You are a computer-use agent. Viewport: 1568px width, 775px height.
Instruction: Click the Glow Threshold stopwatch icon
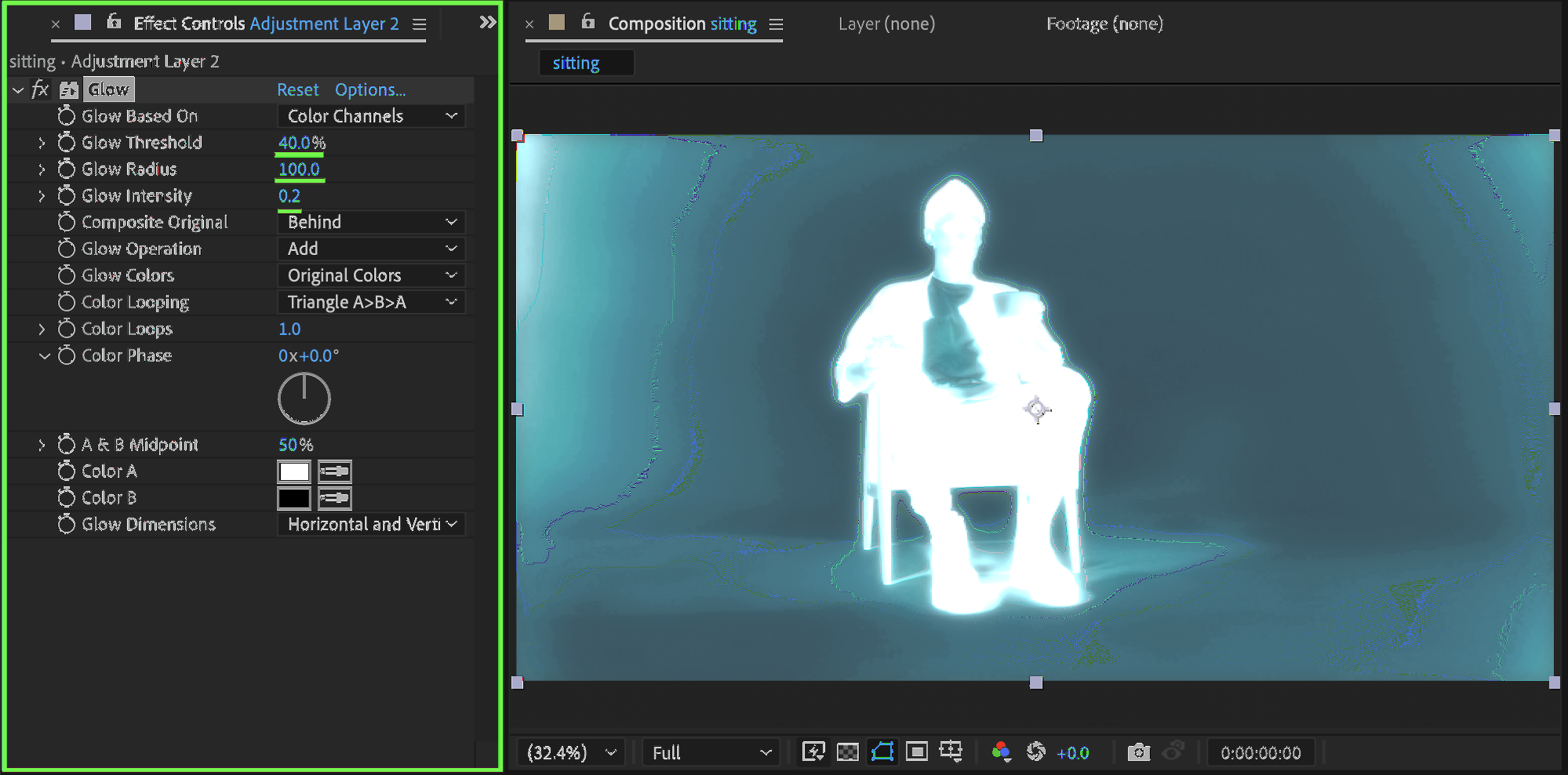coord(67,143)
